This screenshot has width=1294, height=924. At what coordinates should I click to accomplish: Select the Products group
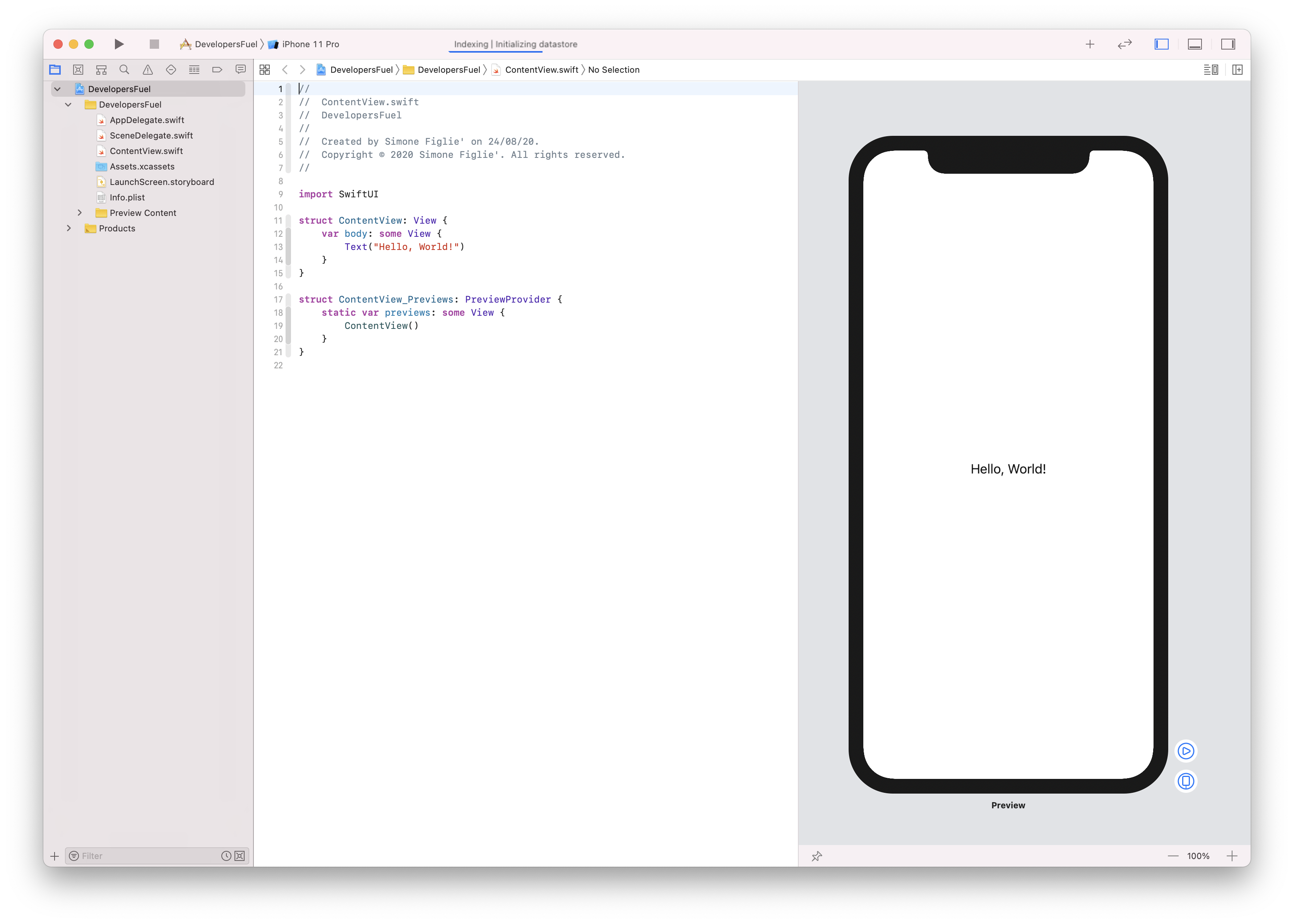click(116, 228)
